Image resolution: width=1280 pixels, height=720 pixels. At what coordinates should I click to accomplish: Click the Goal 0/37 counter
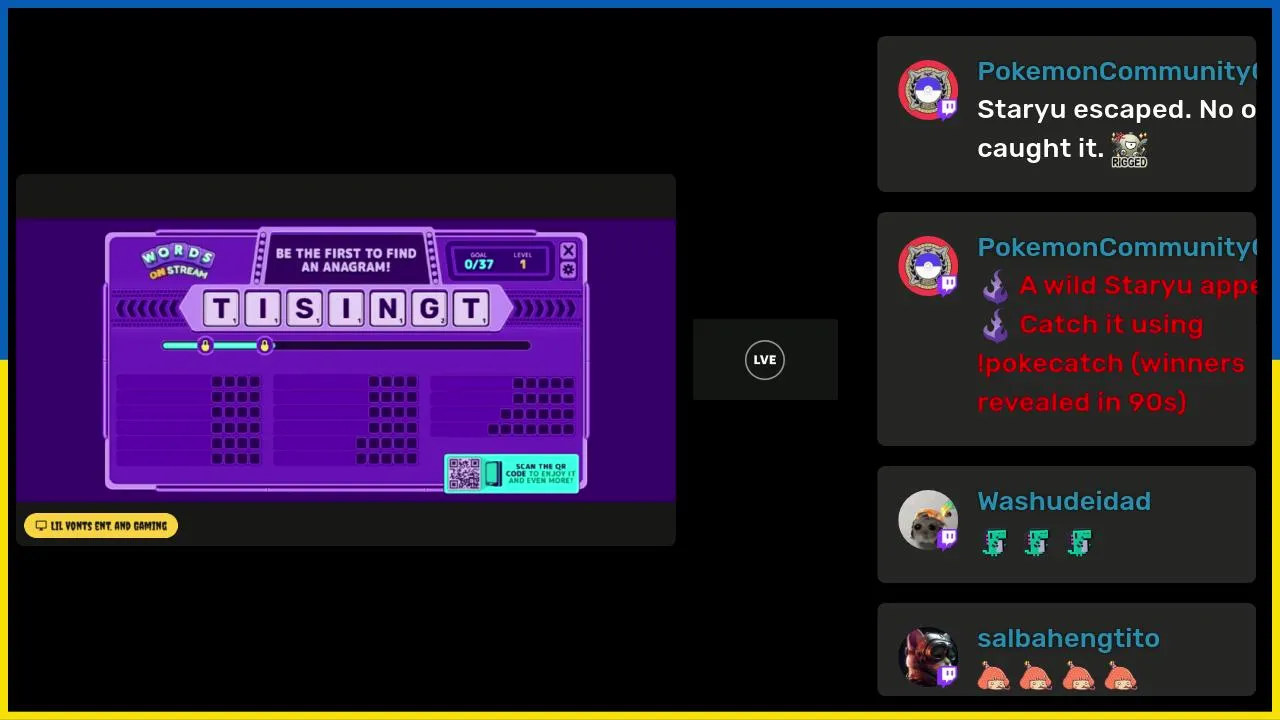[x=480, y=261]
